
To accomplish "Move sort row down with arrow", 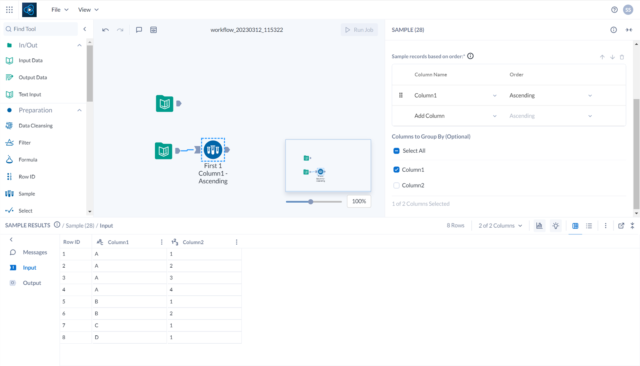I will (x=612, y=57).
